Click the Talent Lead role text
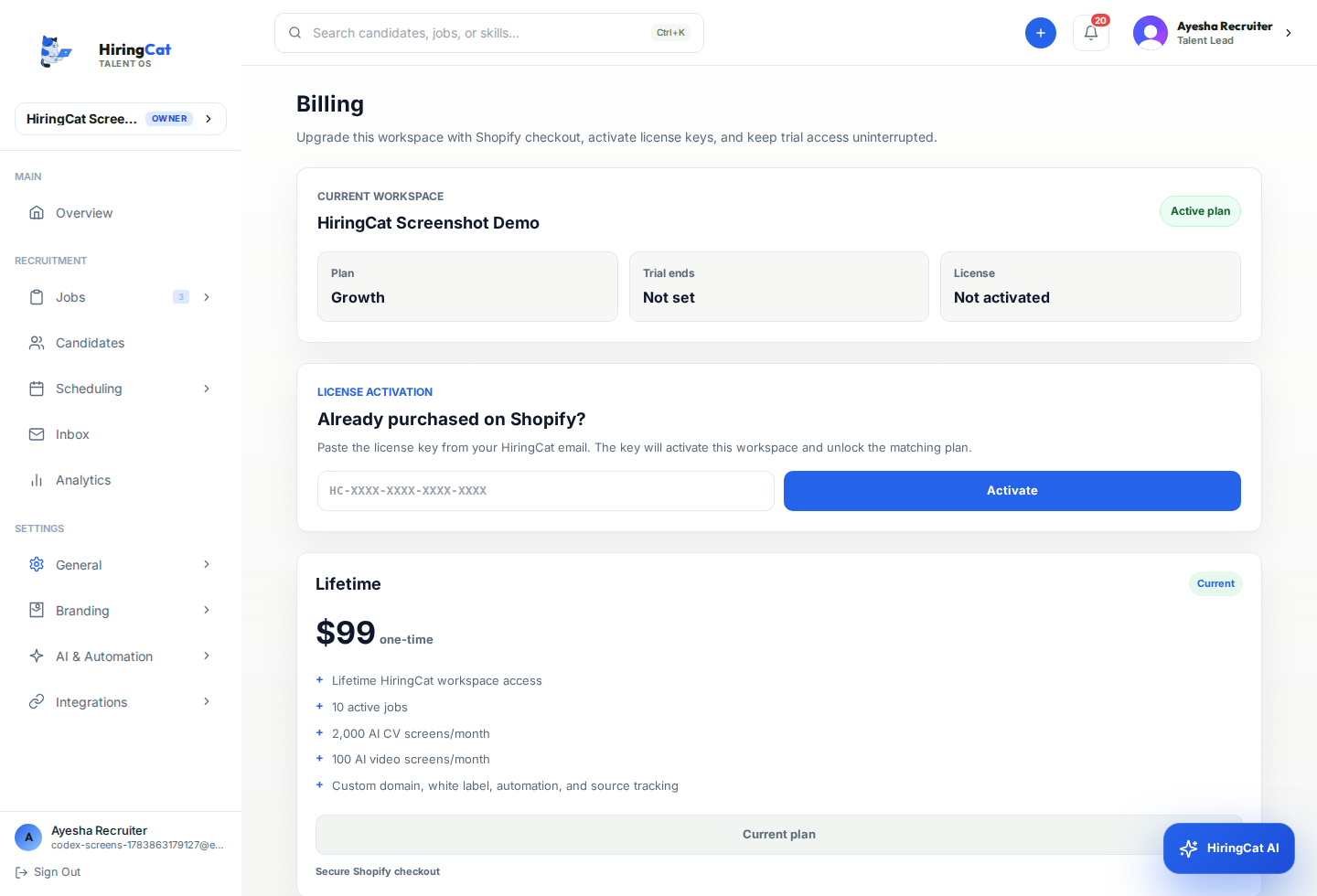 [x=1205, y=40]
